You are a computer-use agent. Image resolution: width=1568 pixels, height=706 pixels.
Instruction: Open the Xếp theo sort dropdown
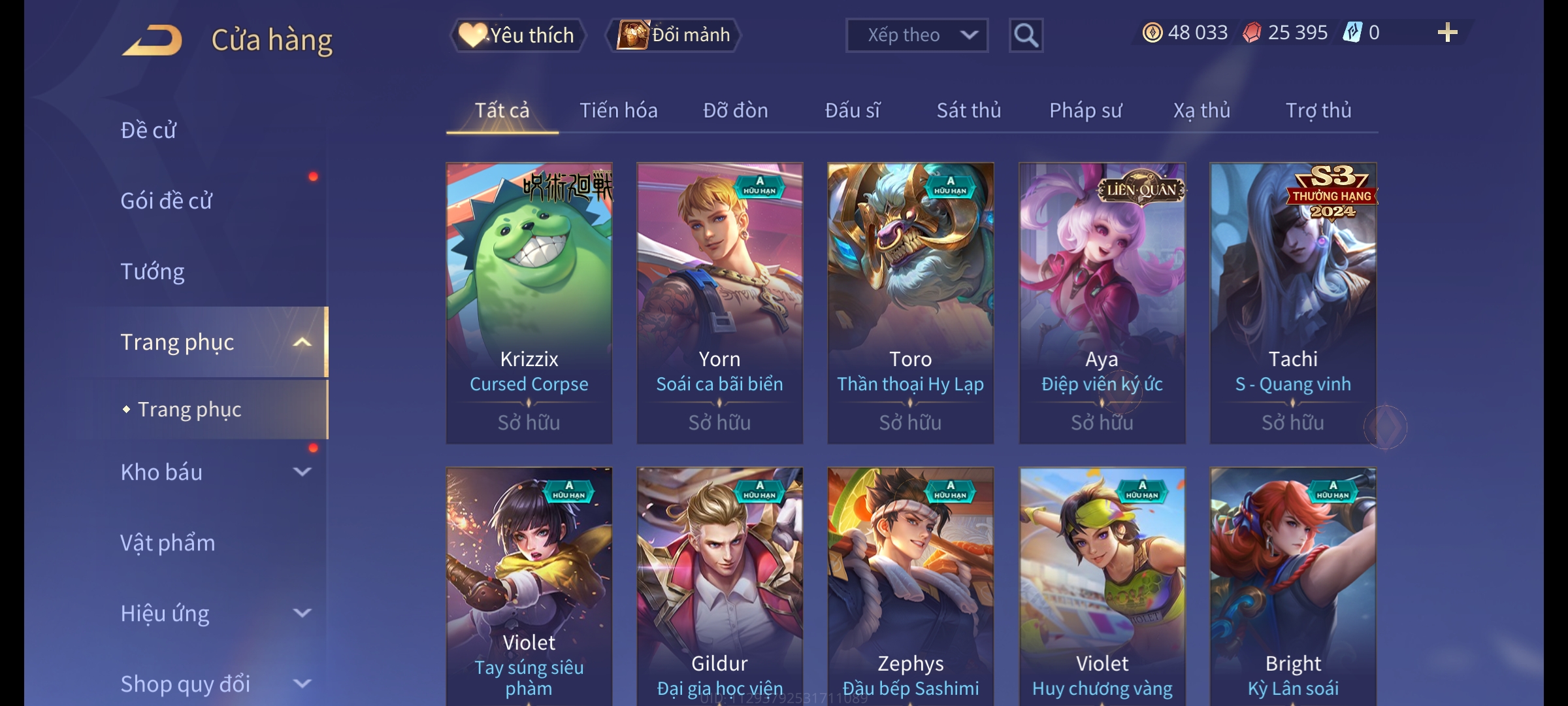(917, 35)
